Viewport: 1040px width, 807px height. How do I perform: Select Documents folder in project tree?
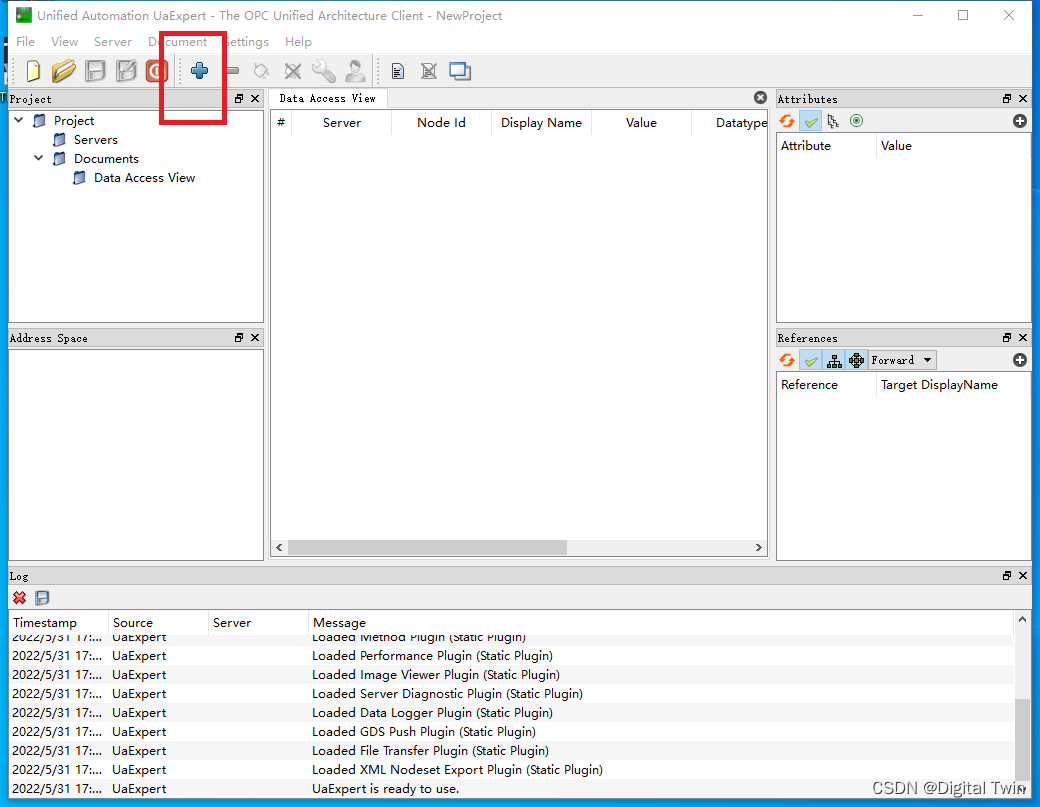click(106, 159)
